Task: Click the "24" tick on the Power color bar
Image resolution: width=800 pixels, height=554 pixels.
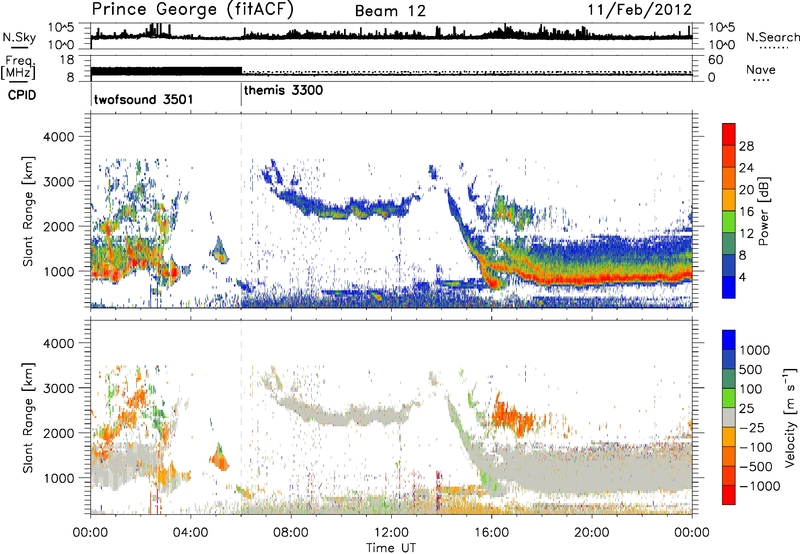Action: (x=746, y=168)
